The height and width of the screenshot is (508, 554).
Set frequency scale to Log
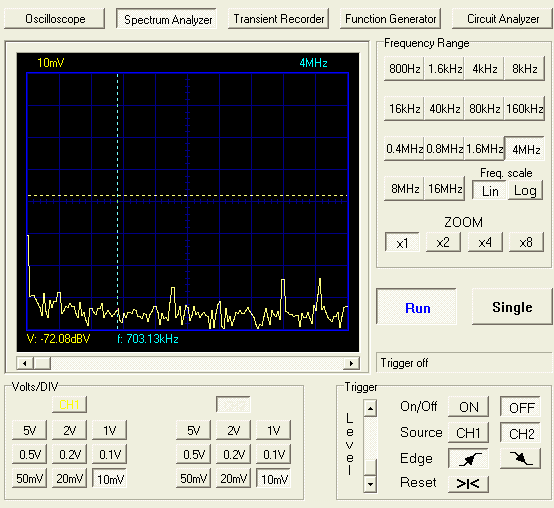click(525, 191)
